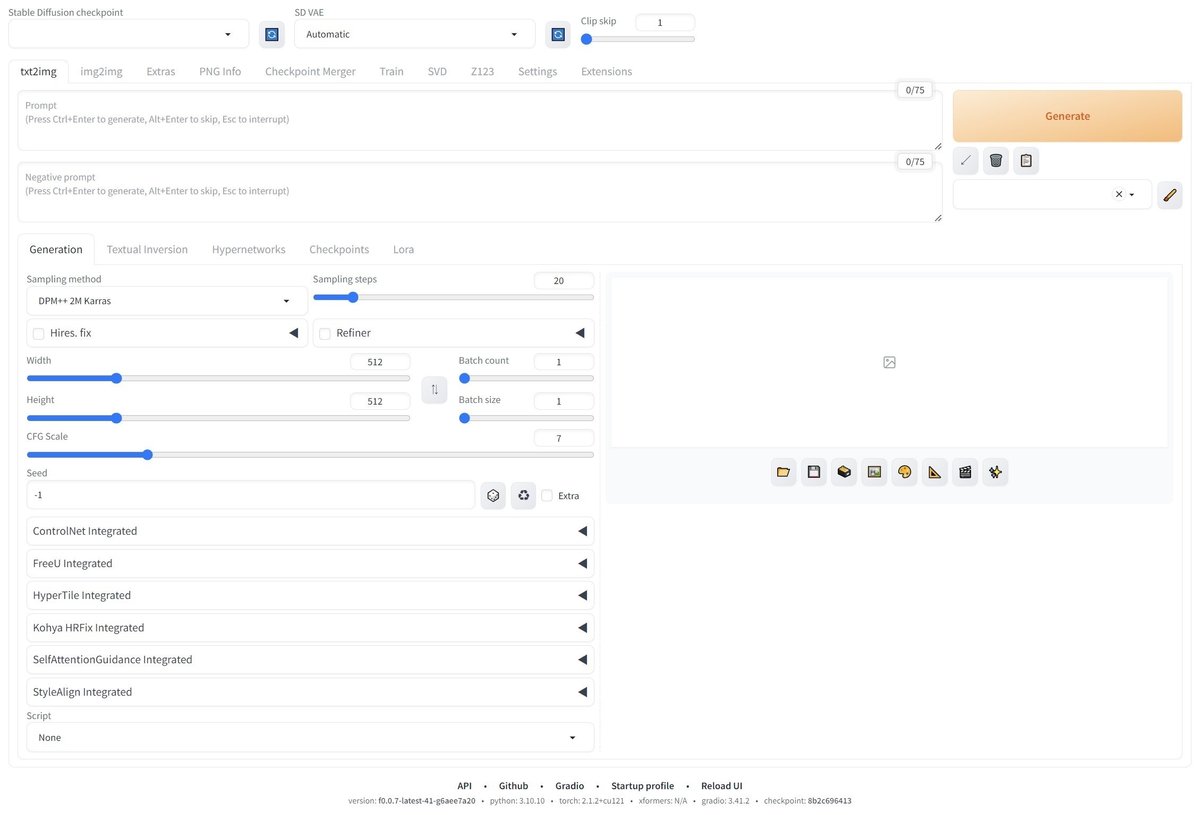1200x815 pixels.
Task: Click the recycle reuse seed icon
Action: point(523,495)
